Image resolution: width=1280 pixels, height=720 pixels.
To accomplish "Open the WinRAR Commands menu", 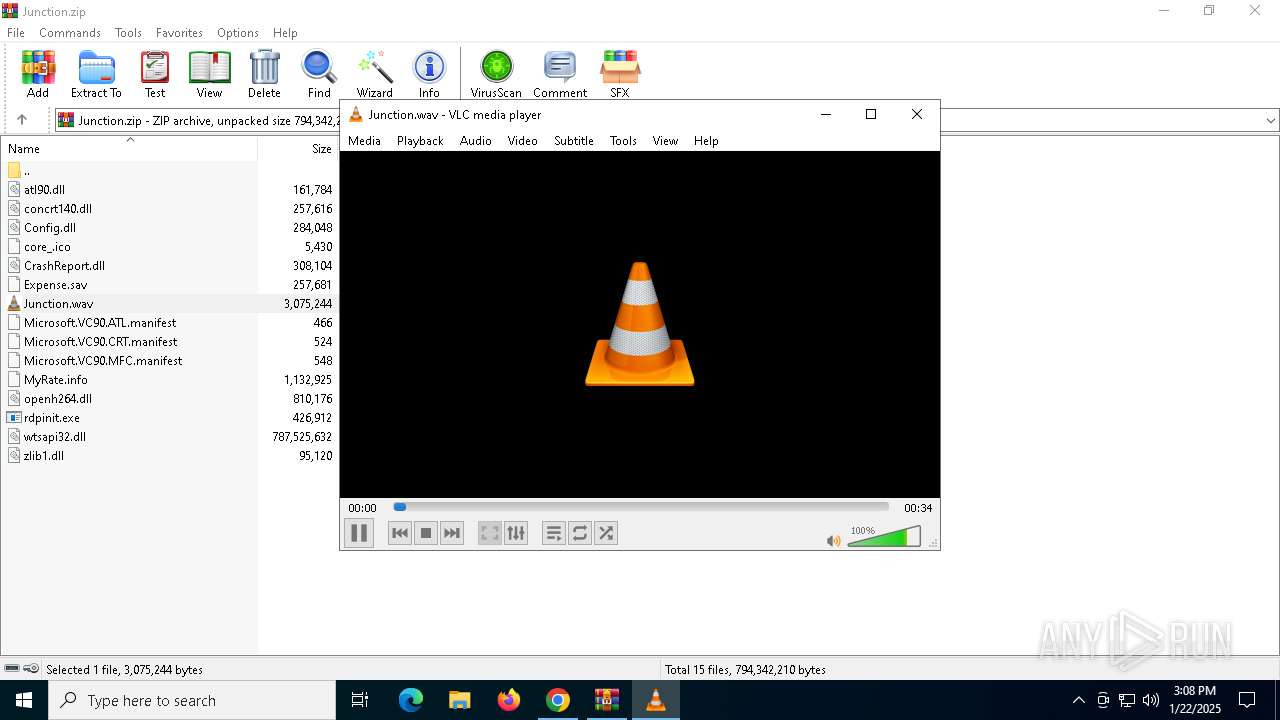I will click(x=70, y=33).
